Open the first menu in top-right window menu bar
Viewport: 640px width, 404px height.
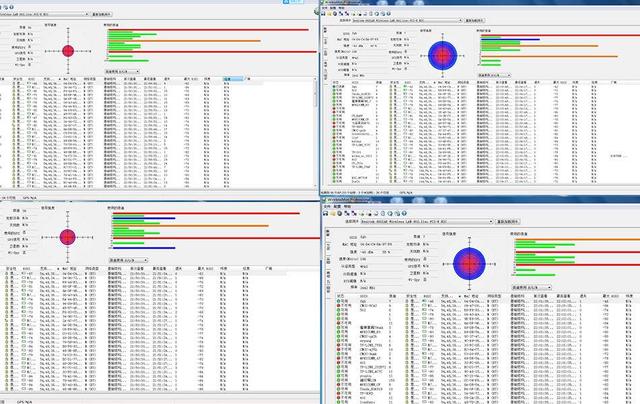point(324,8)
